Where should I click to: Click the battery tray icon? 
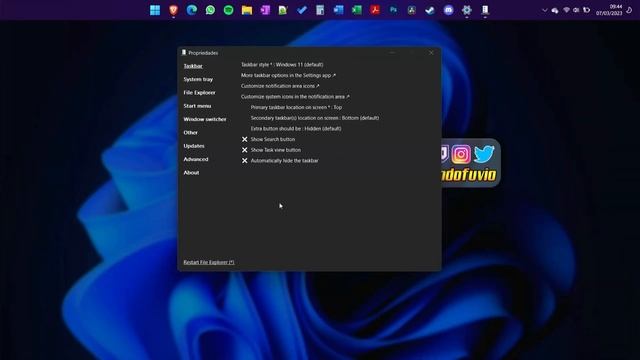[x=587, y=10]
